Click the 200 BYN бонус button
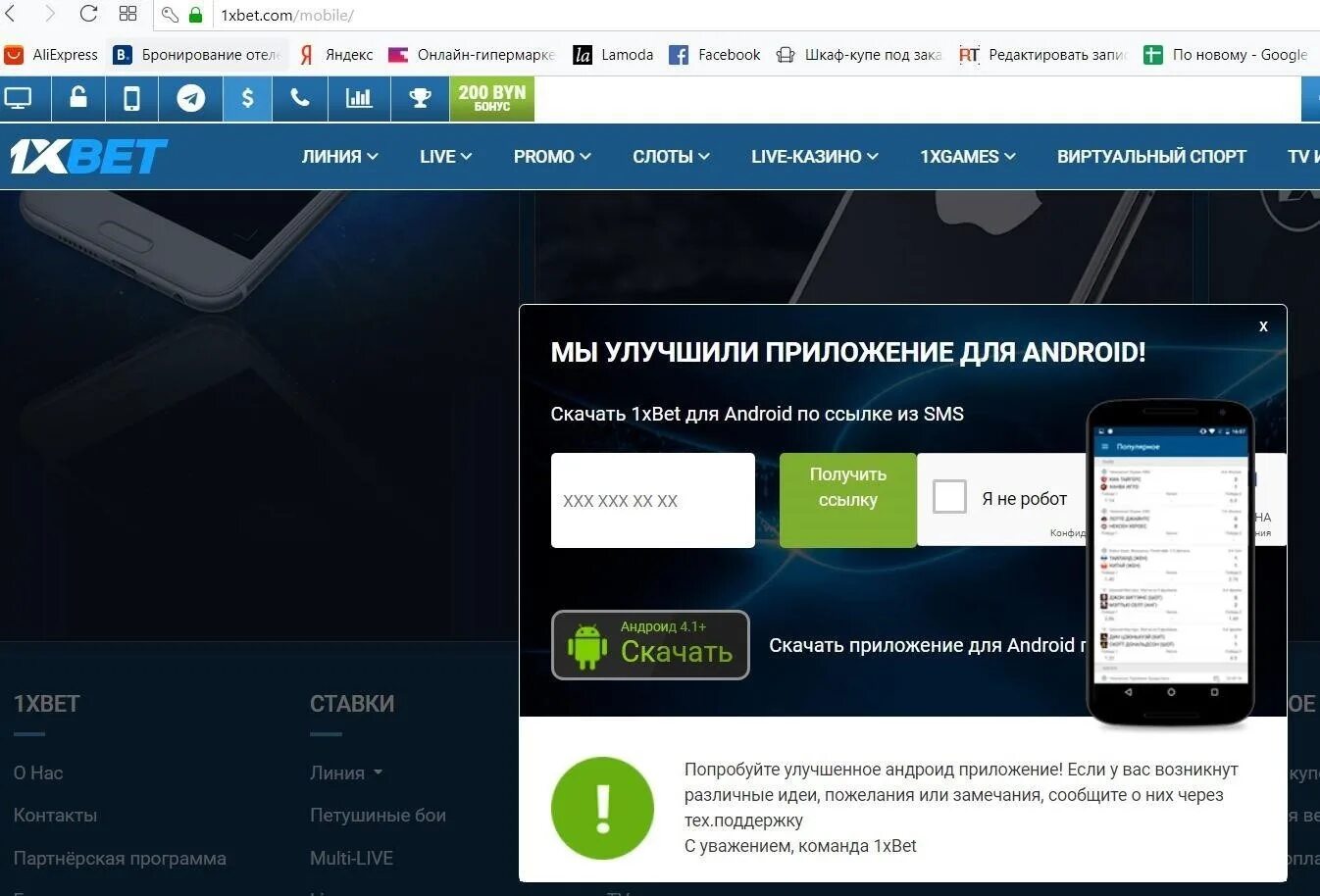 (x=492, y=98)
